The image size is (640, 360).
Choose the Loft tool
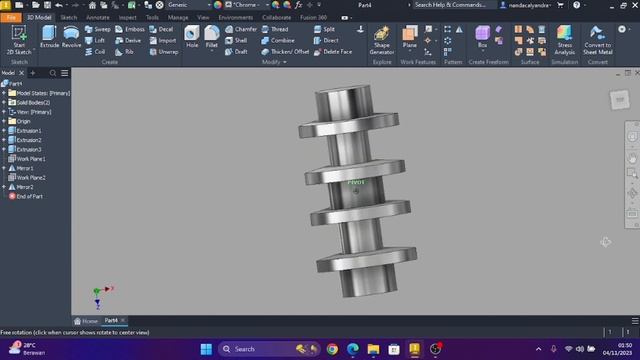(x=95, y=40)
